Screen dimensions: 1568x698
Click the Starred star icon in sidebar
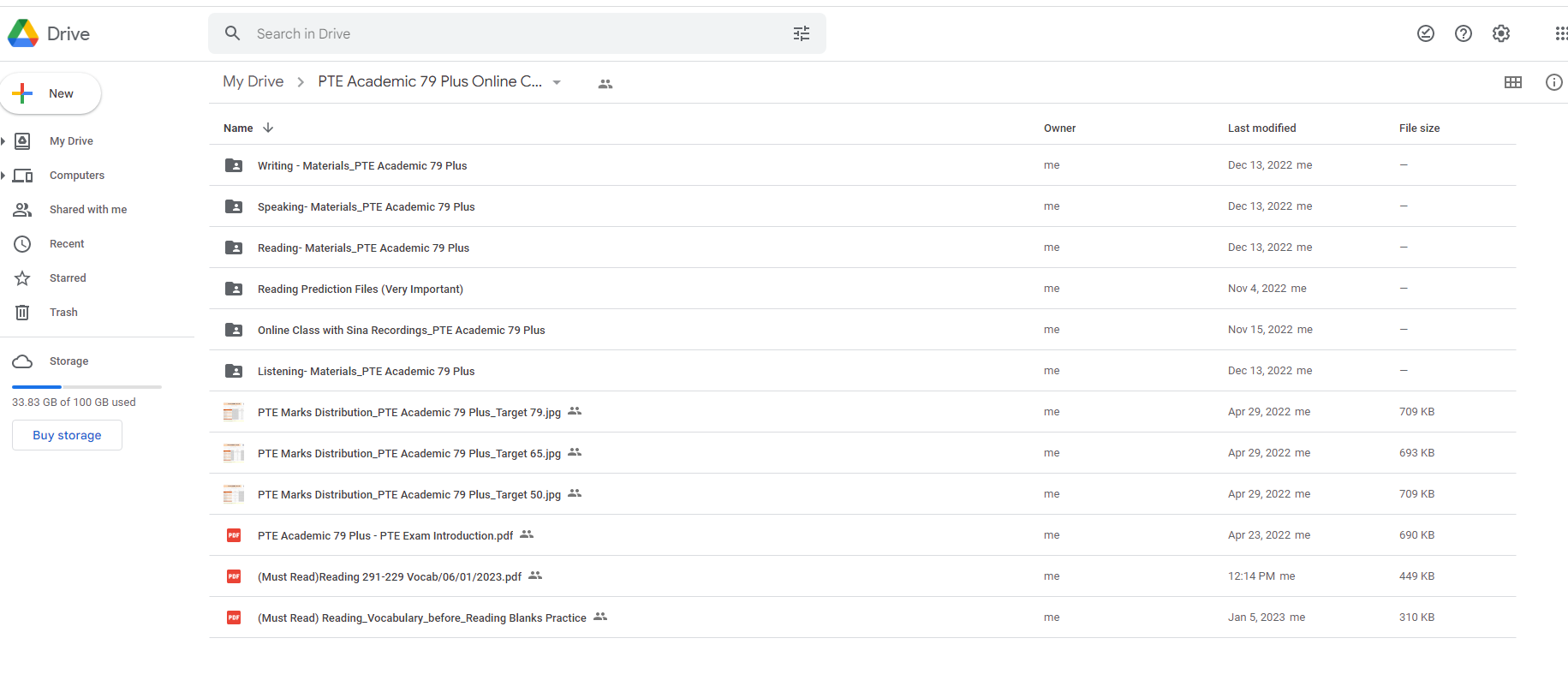[x=23, y=278]
